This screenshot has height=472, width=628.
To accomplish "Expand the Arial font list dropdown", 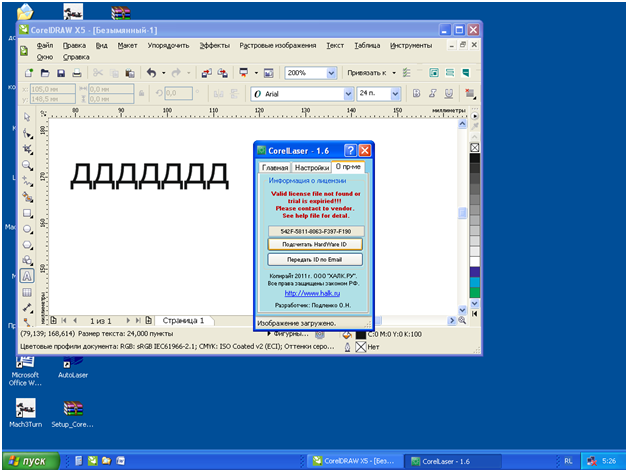I will tap(348, 93).
